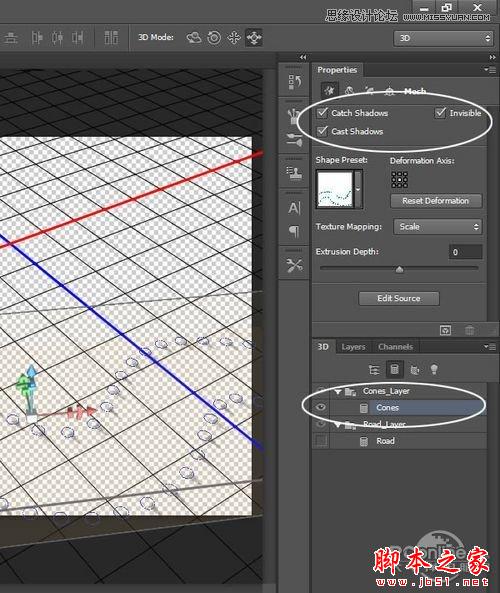Click the trash icon in Properties footer
The width and height of the screenshot is (500, 593).
(469, 330)
